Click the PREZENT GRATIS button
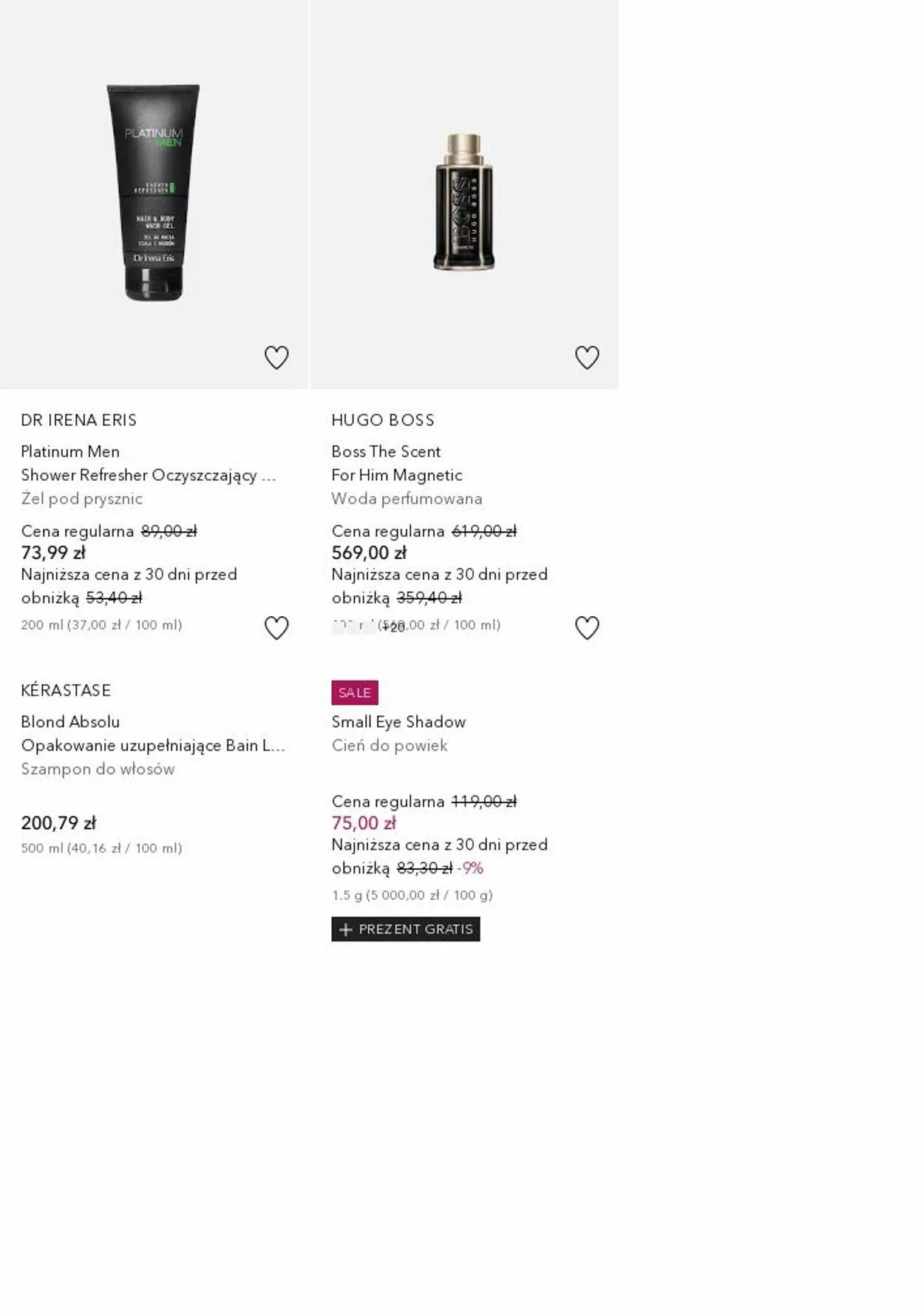The height and width of the screenshot is (1315, 924). pos(406,930)
